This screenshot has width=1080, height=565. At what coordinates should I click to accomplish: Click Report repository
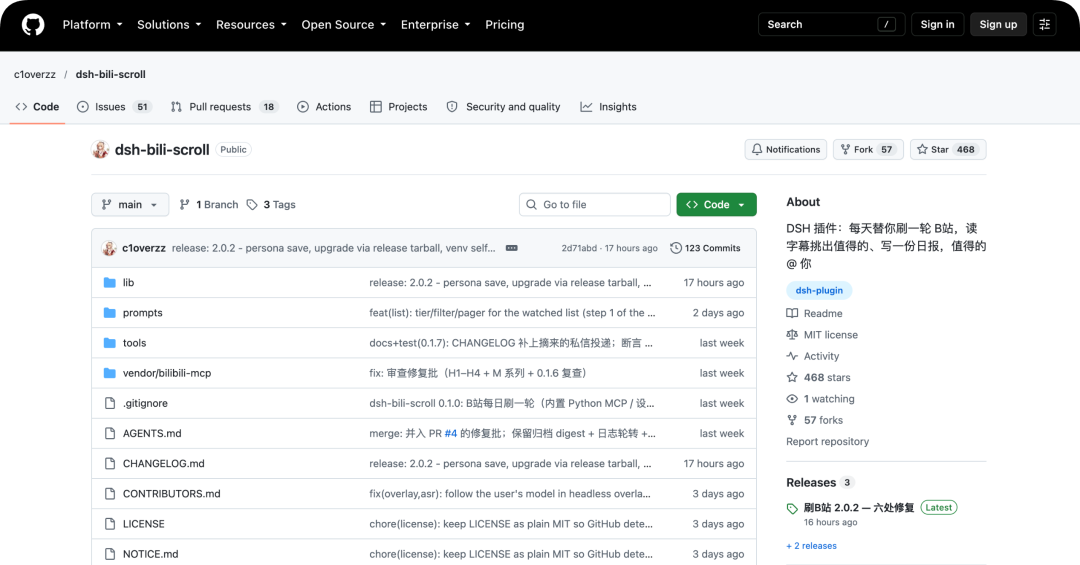point(827,442)
